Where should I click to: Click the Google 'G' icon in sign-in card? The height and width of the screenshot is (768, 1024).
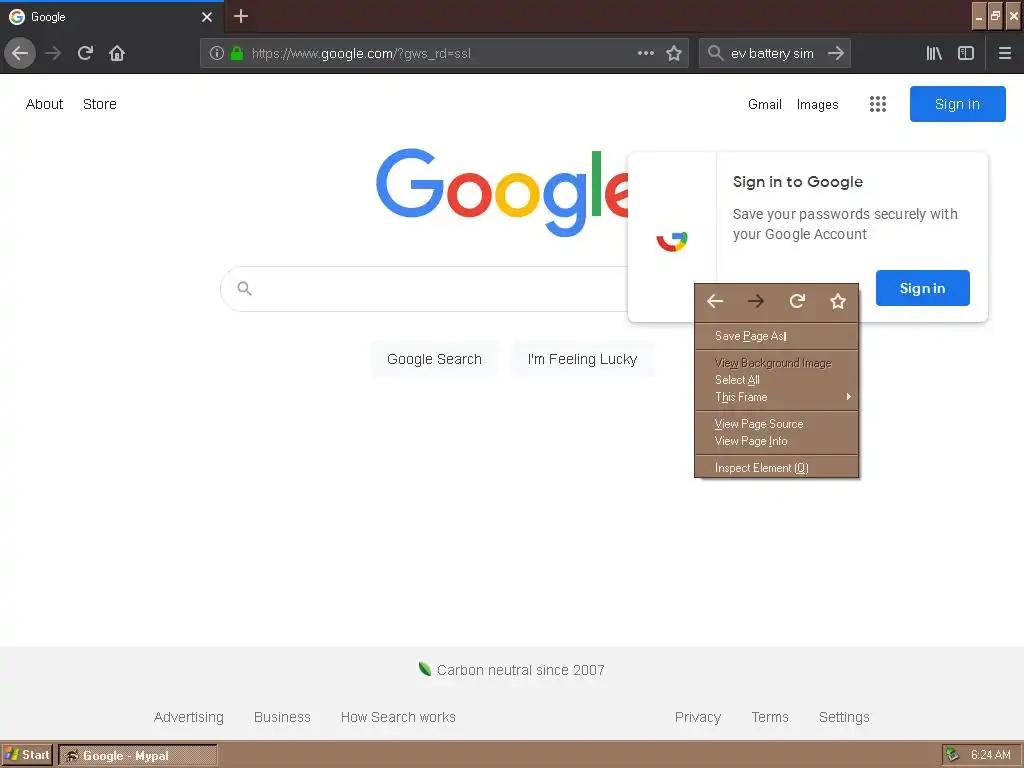click(x=672, y=240)
